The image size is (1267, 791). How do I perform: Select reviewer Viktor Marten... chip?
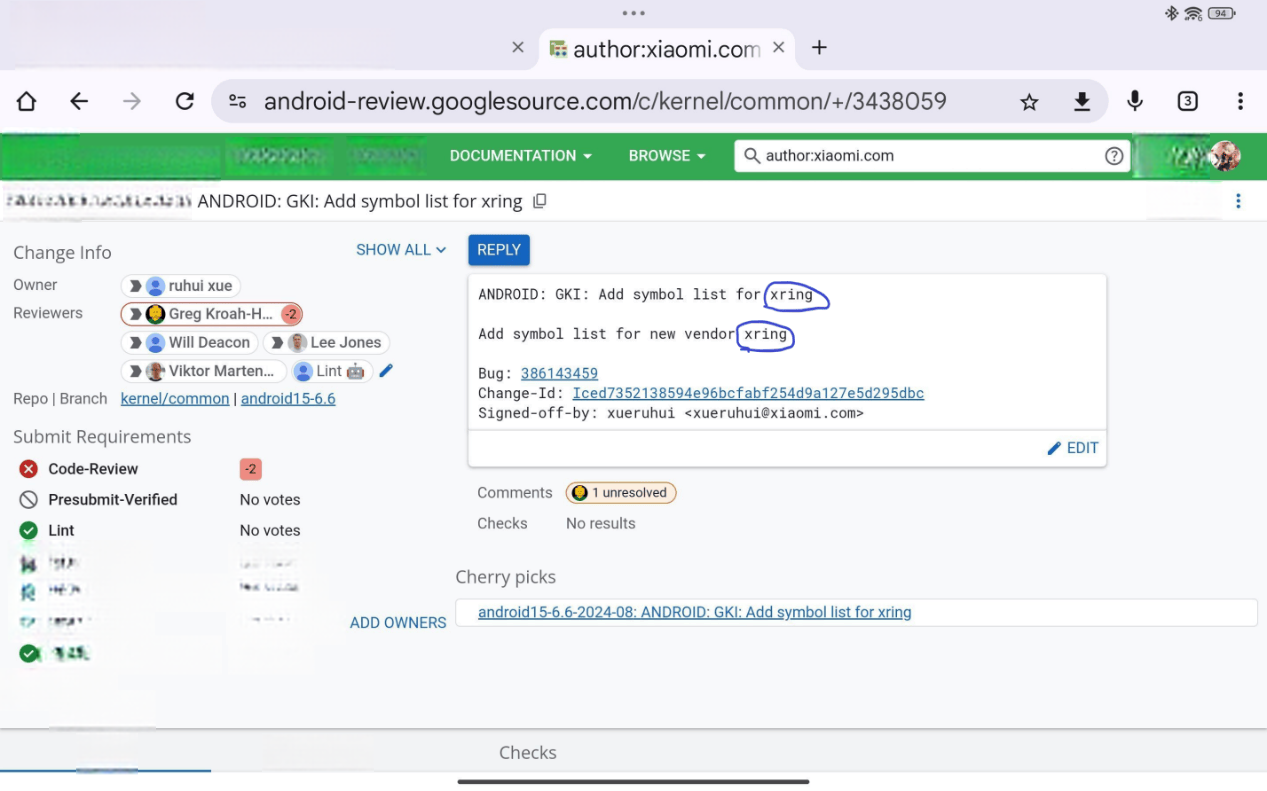[204, 371]
